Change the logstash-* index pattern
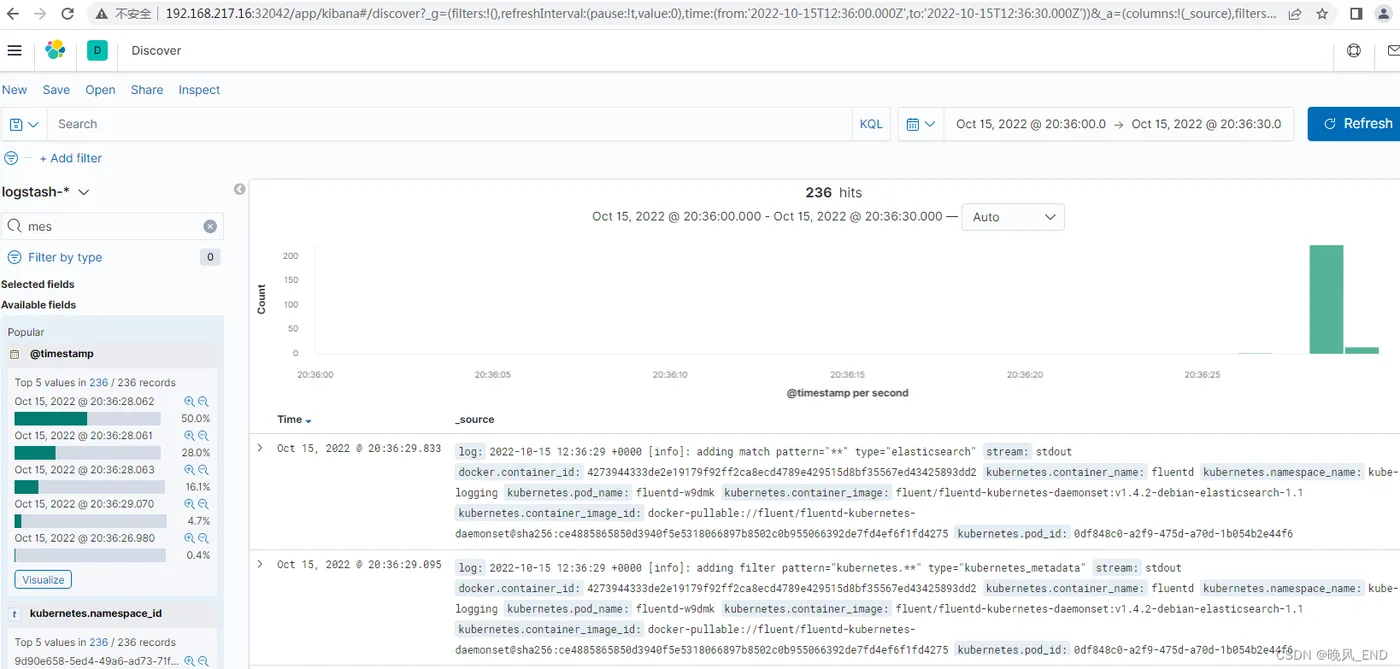This screenshot has height=669, width=1400. [x=46, y=192]
